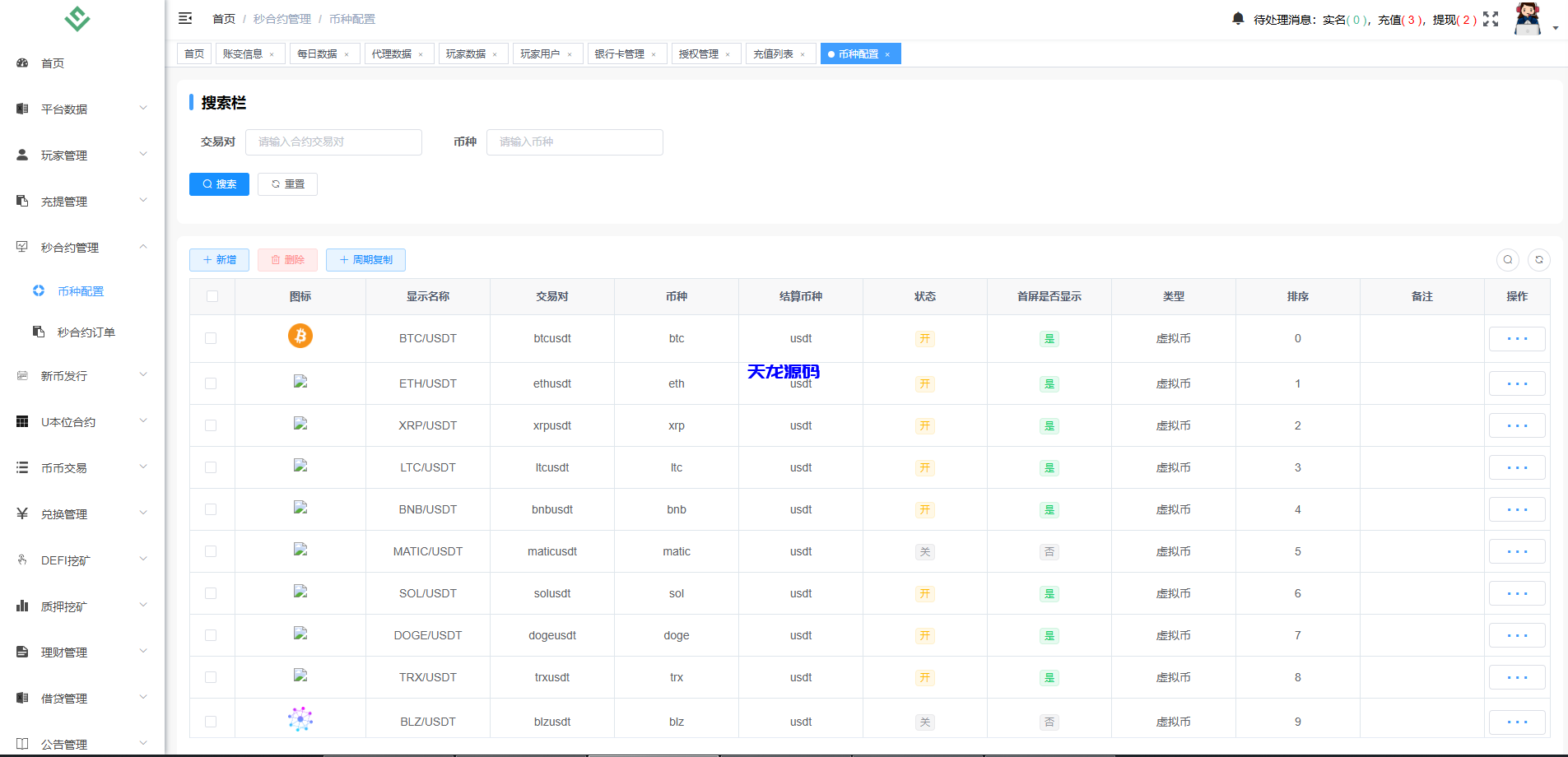
Task: Click the notification bell icon
Action: point(1238,18)
